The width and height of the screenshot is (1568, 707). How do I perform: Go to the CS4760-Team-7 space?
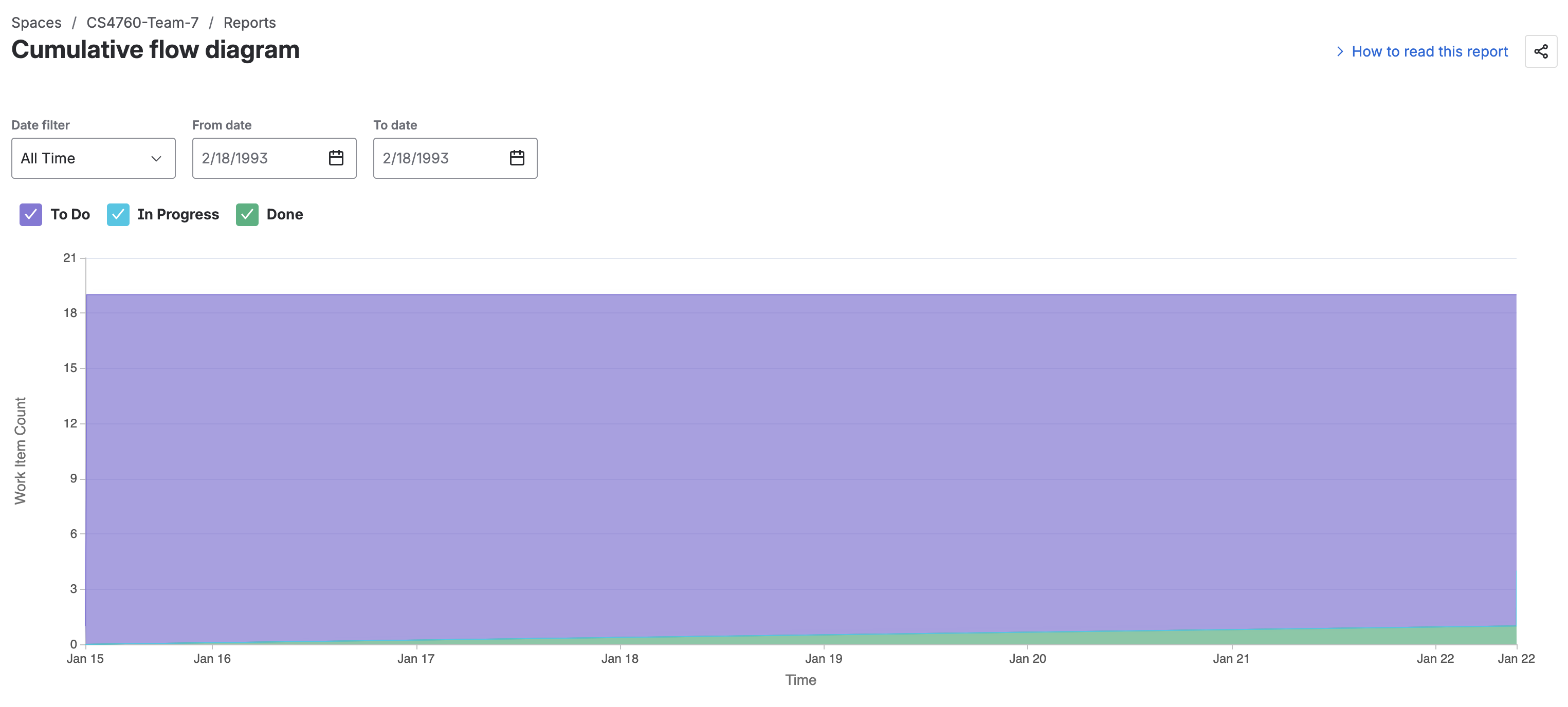pos(141,23)
